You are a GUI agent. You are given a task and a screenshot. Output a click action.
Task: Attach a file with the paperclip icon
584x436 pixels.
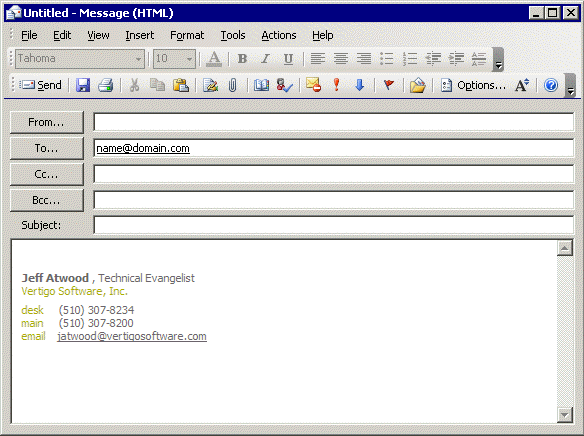click(232, 85)
